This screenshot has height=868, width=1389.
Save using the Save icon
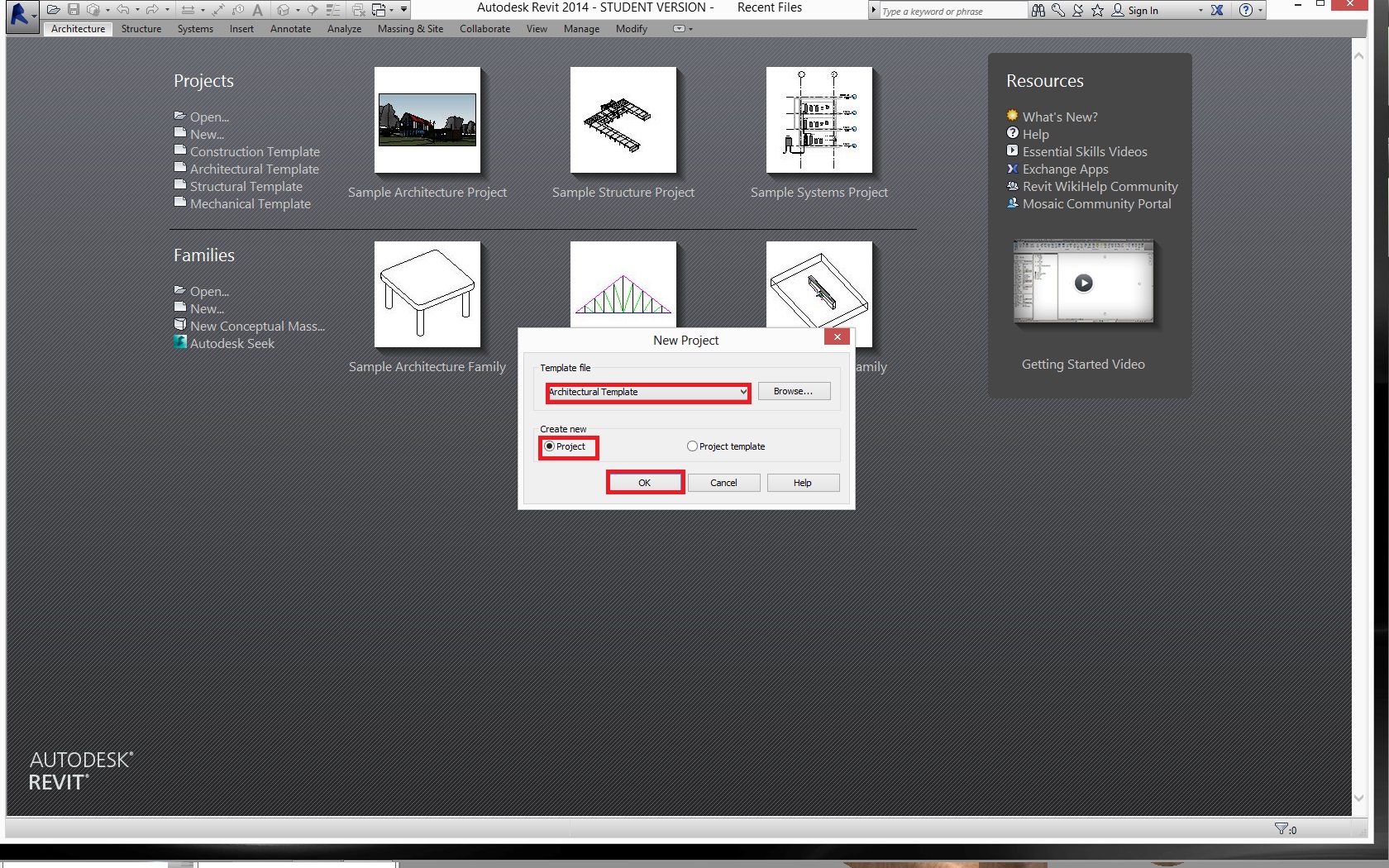(74, 10)
